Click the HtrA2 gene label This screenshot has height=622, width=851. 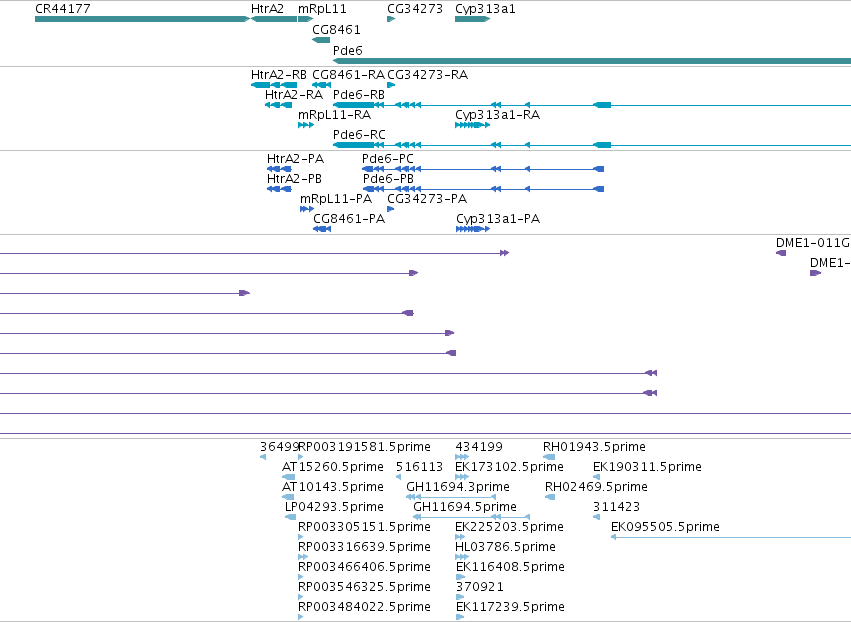267,9
